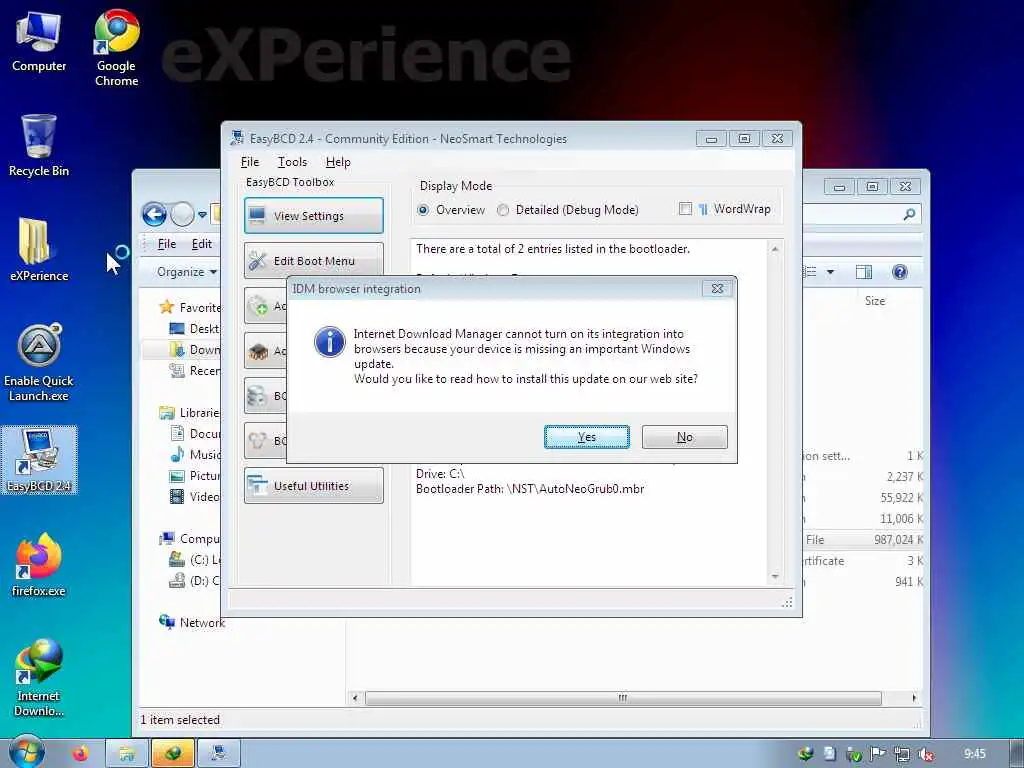This screenshot has height=768, width=1024.
Task: Open Explorer Organize dropdown
Action: tap(187, 272)
